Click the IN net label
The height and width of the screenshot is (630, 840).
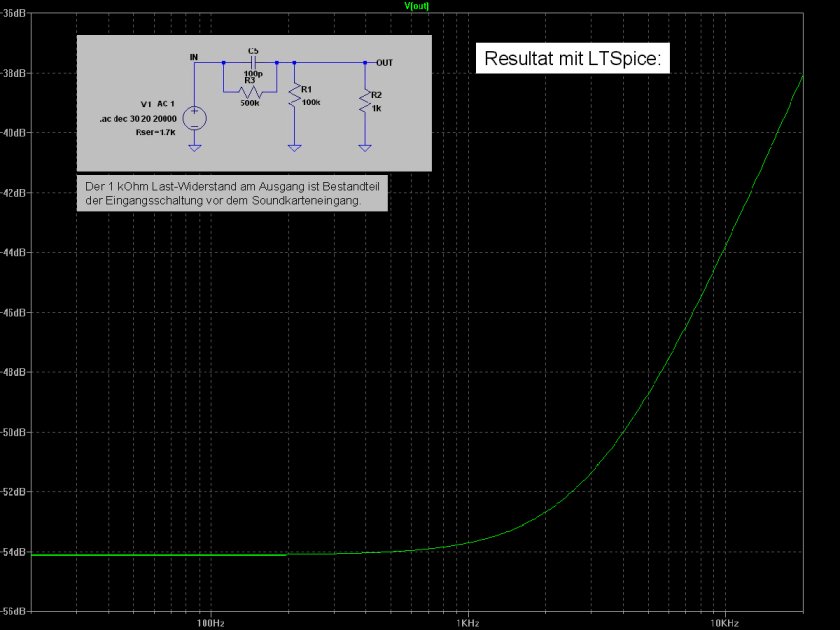(194, 57)
